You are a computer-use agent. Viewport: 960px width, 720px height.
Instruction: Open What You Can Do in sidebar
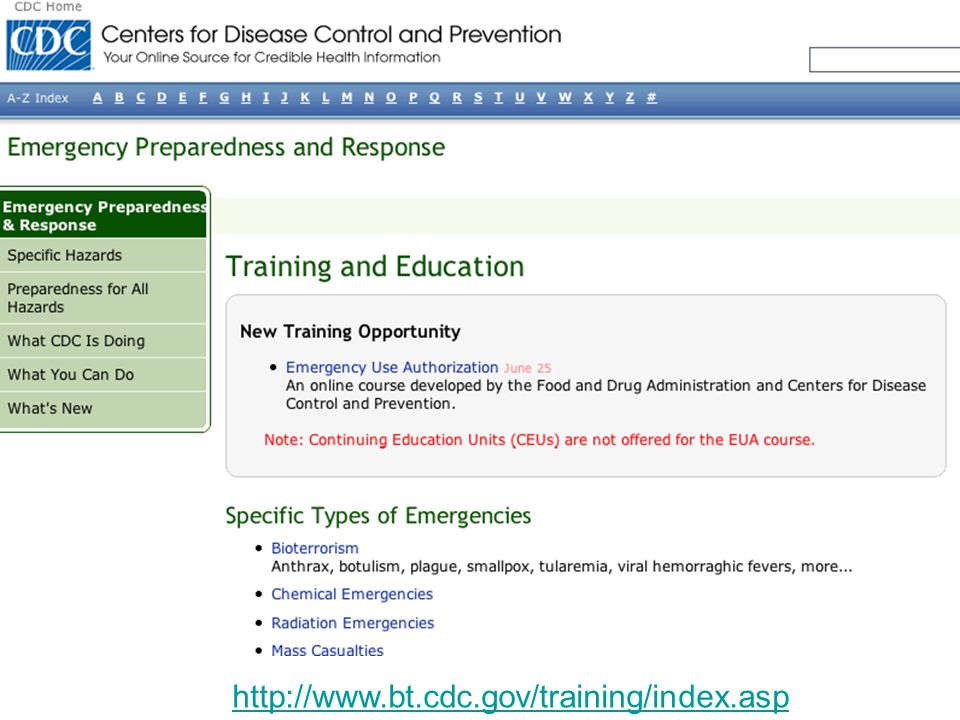pos(103,375)
